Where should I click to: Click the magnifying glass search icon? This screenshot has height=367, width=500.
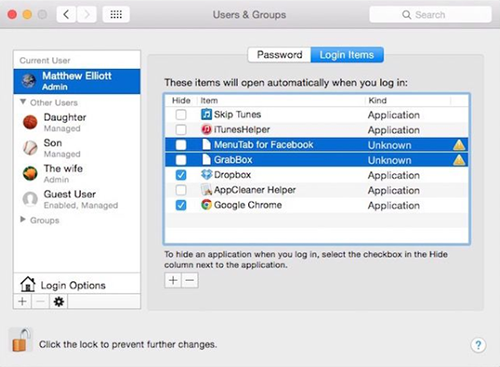[406, 15]
